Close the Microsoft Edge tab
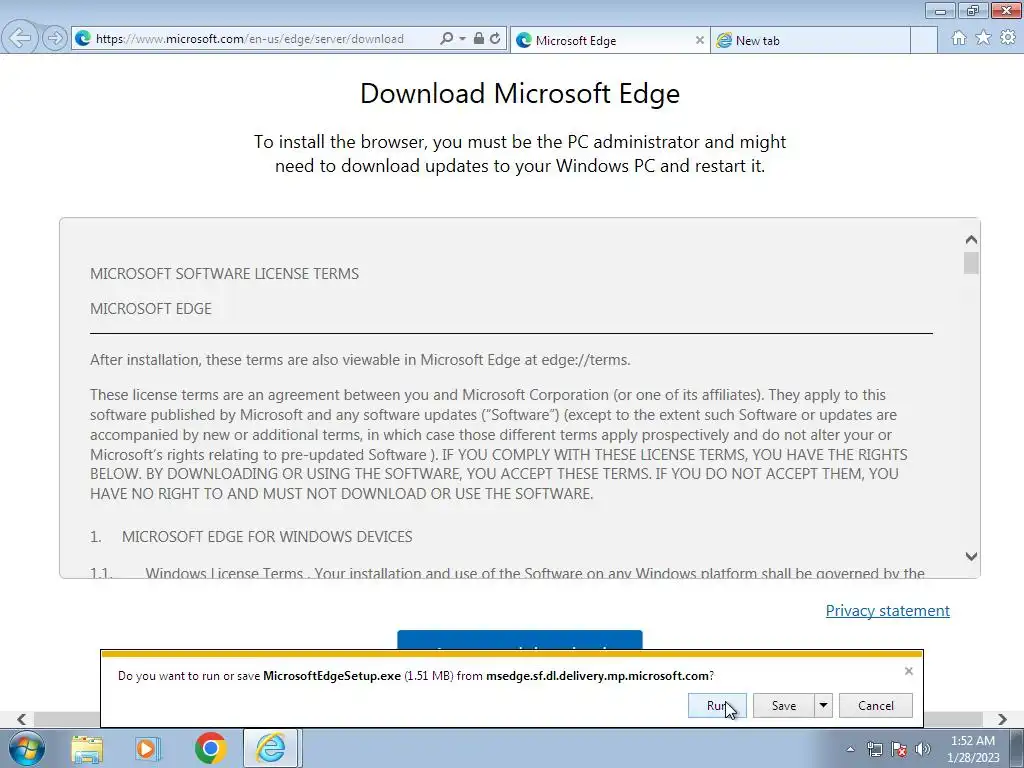 point(699,40)
